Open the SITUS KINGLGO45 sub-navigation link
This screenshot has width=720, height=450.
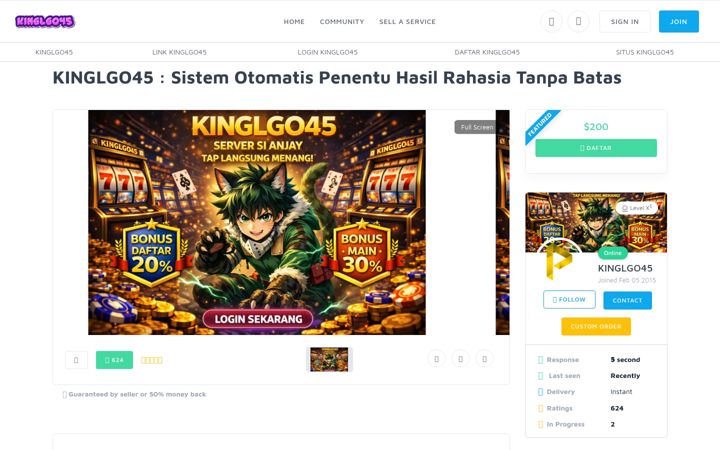(645, 52)
